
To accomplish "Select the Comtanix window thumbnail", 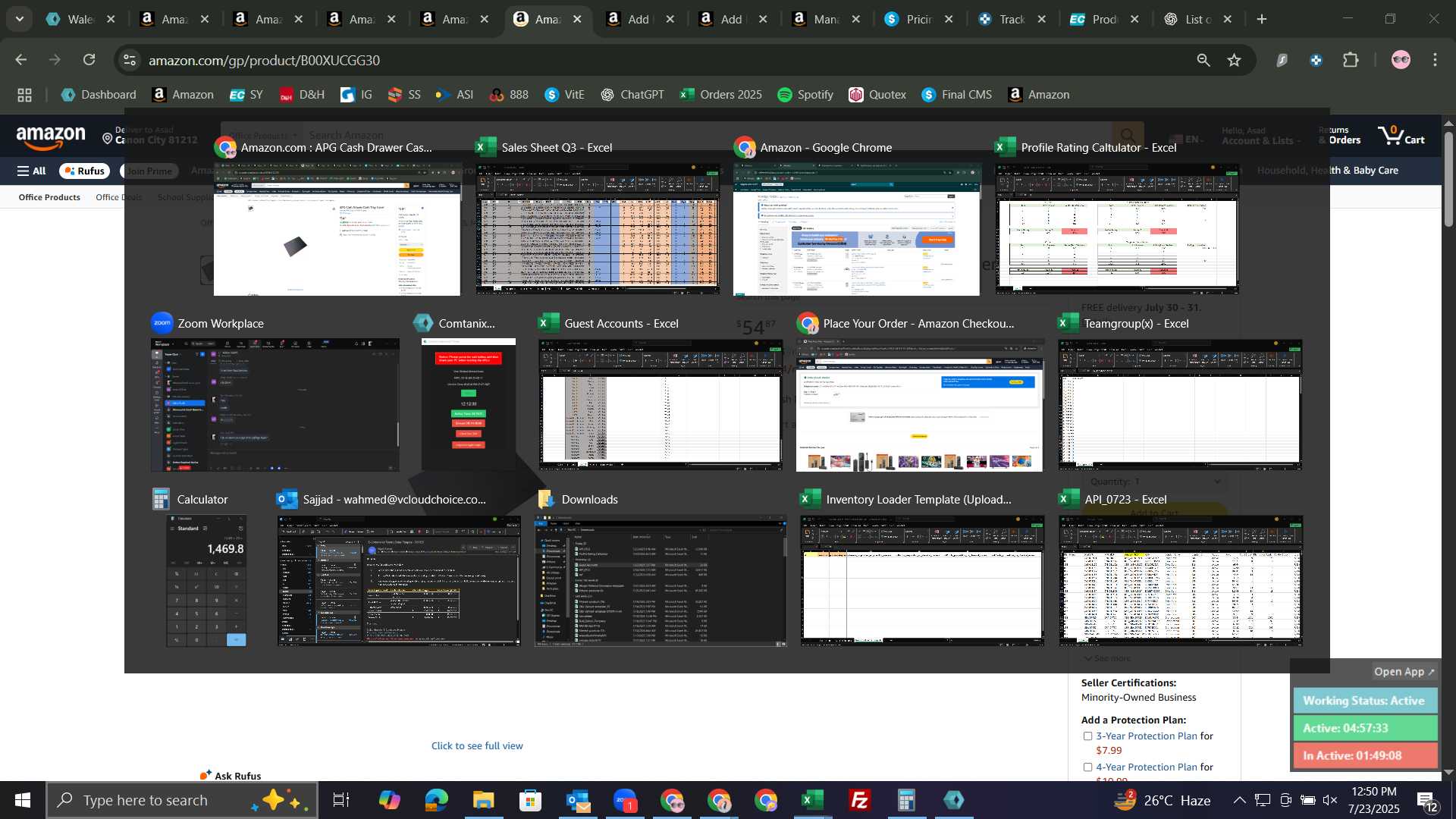I will click(x=469, y=405).
